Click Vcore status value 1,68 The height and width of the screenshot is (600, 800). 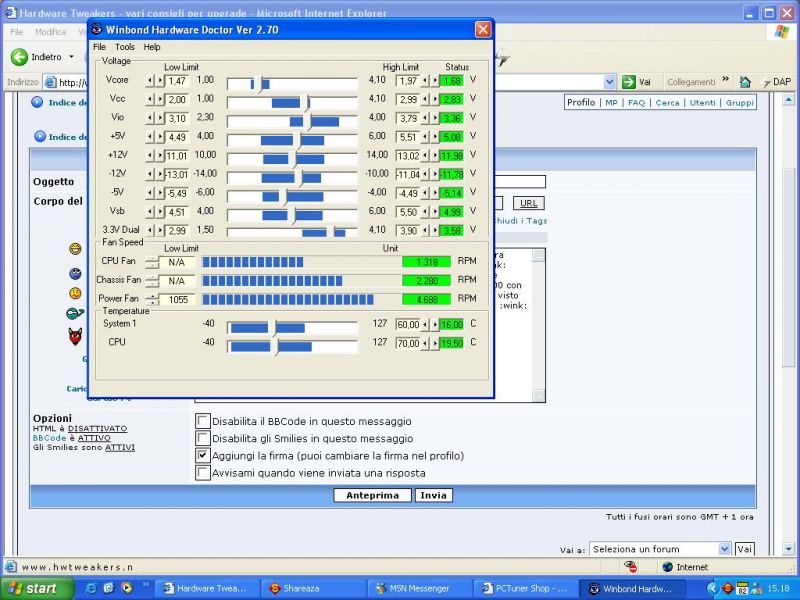point(452,81)
